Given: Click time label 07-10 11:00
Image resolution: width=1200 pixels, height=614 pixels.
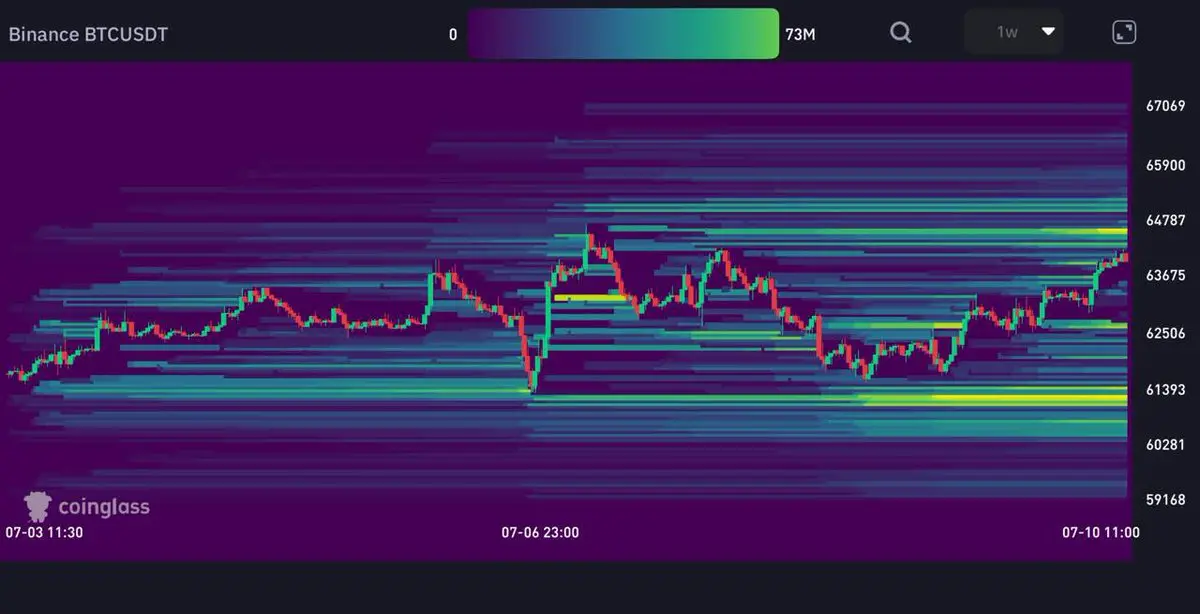Looking at the screenshot, I should 1100,532.
